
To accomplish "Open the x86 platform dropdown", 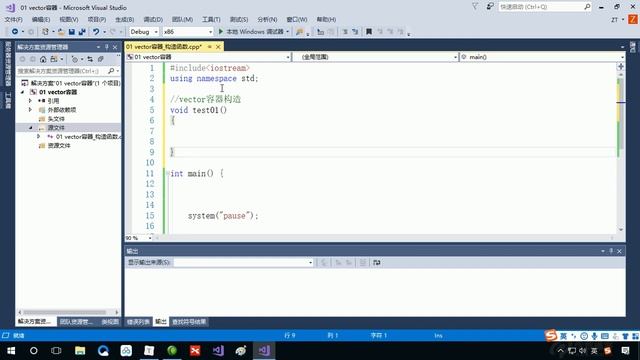I will pyautogui.click(x=188, y=31).
